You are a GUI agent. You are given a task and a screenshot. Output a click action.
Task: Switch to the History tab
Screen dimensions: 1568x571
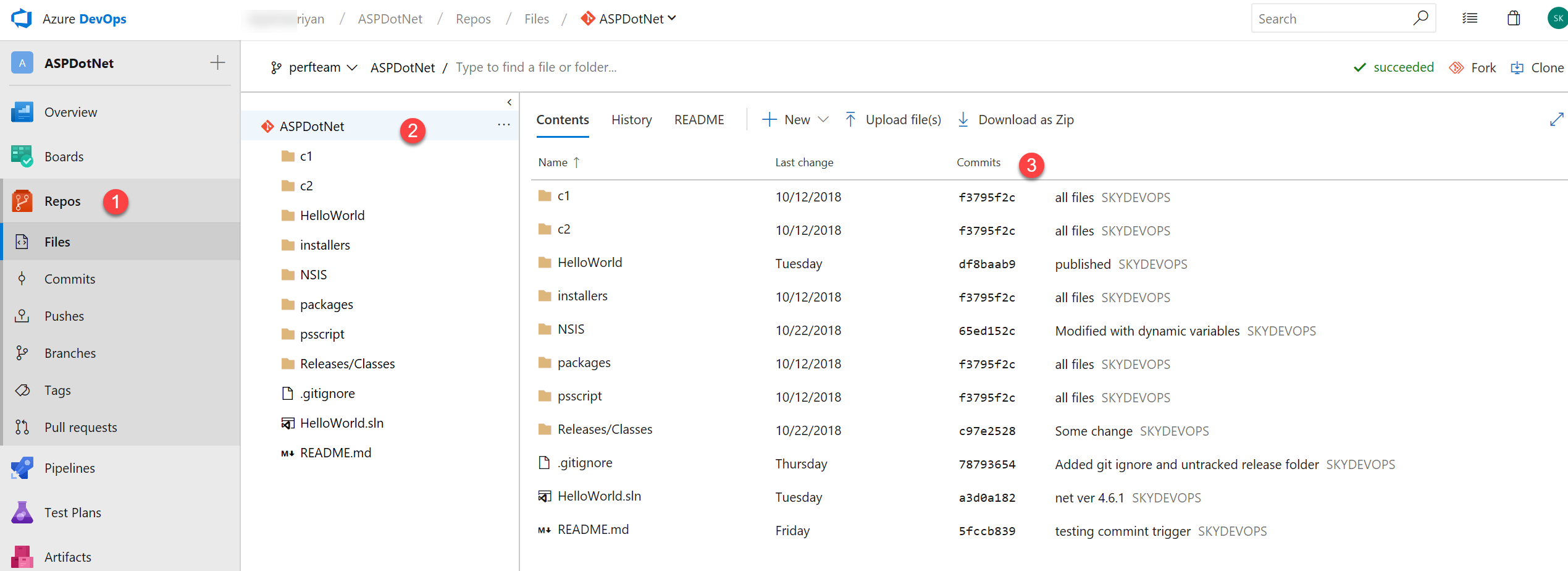point(632,120)
